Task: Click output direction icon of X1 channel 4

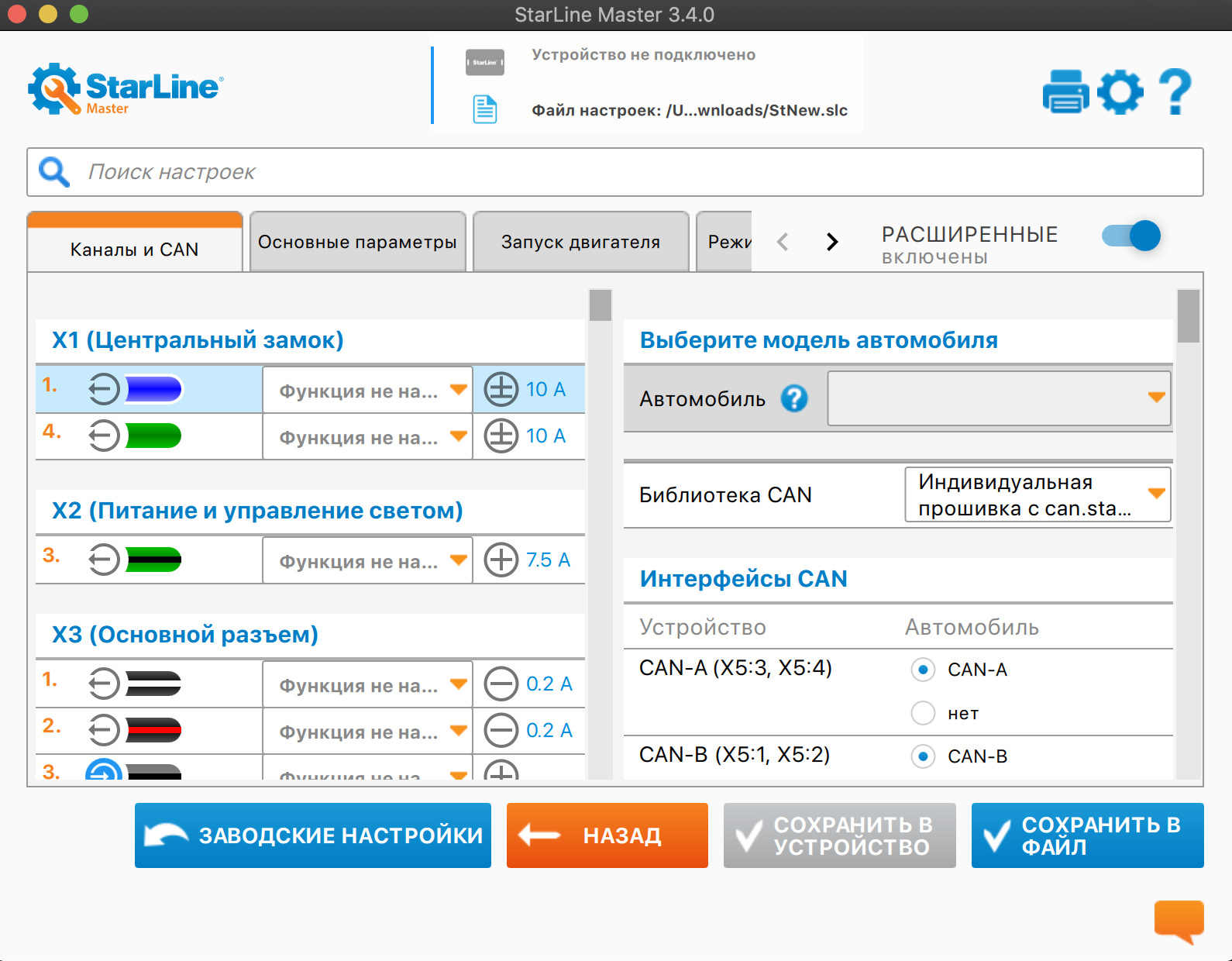Action: click(104, 436)
